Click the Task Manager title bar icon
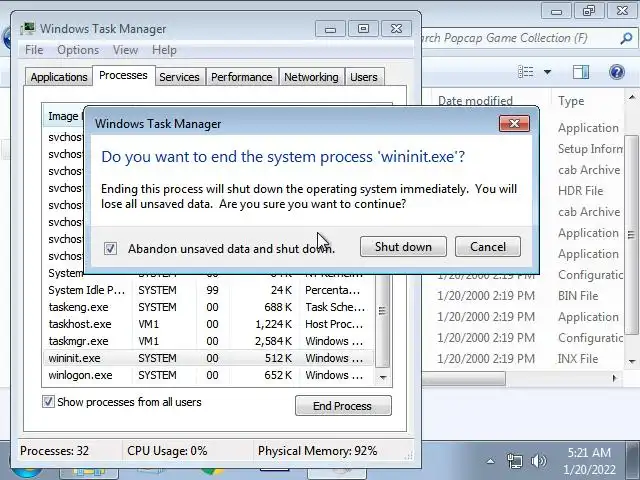This screenshot has width=640, height=480. pos(28,29)
